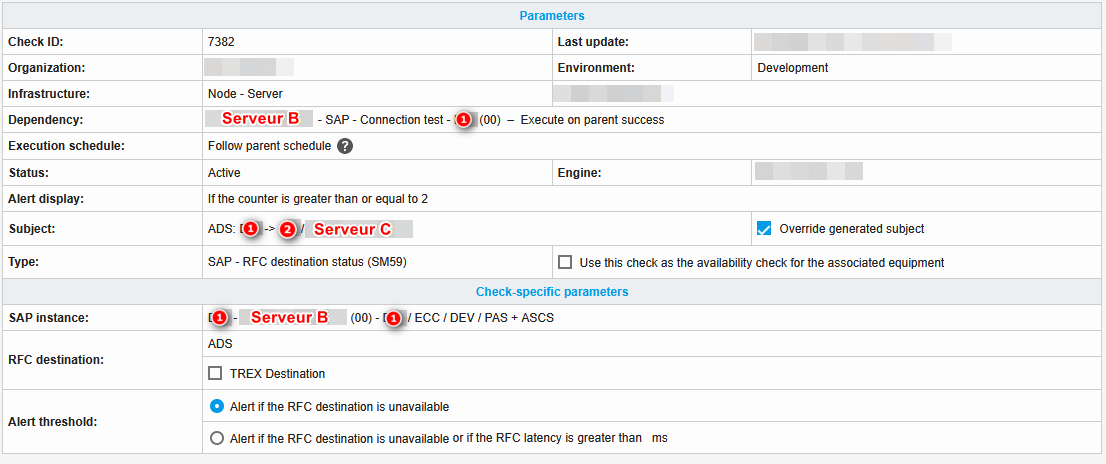
Task: Choose the RFC latency greater than option
Action: (x=217, y=438)
